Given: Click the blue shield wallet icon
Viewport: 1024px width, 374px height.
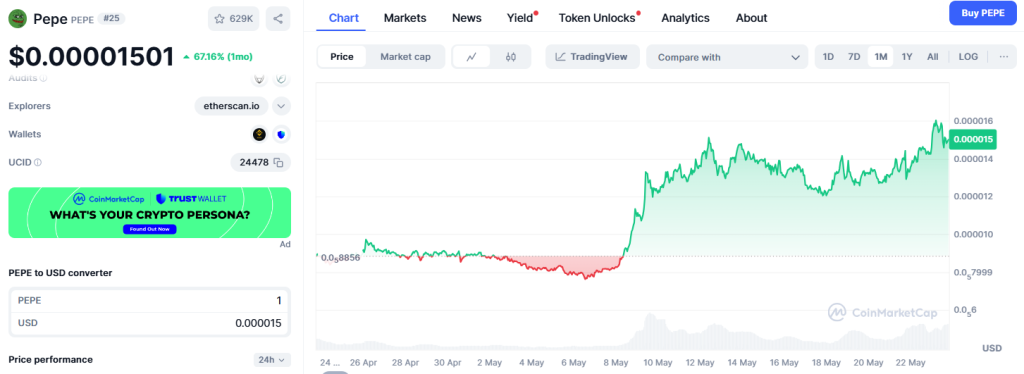Looking at the screenshot, I should [281, 134].
